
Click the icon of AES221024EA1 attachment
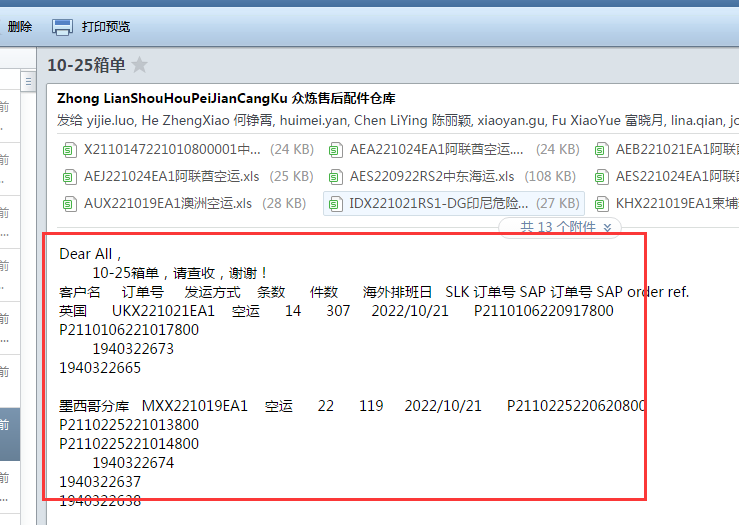pos(601,177)
